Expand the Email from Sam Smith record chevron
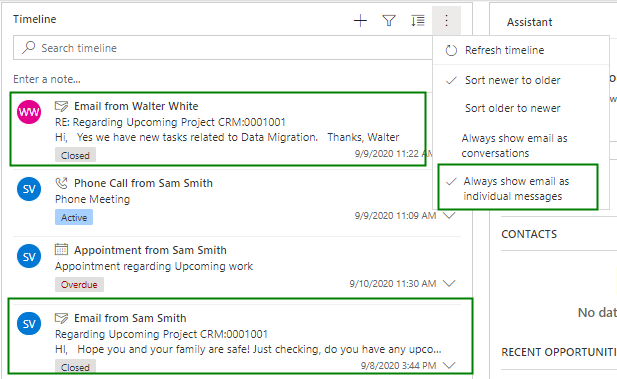 (x=449, y=365)
